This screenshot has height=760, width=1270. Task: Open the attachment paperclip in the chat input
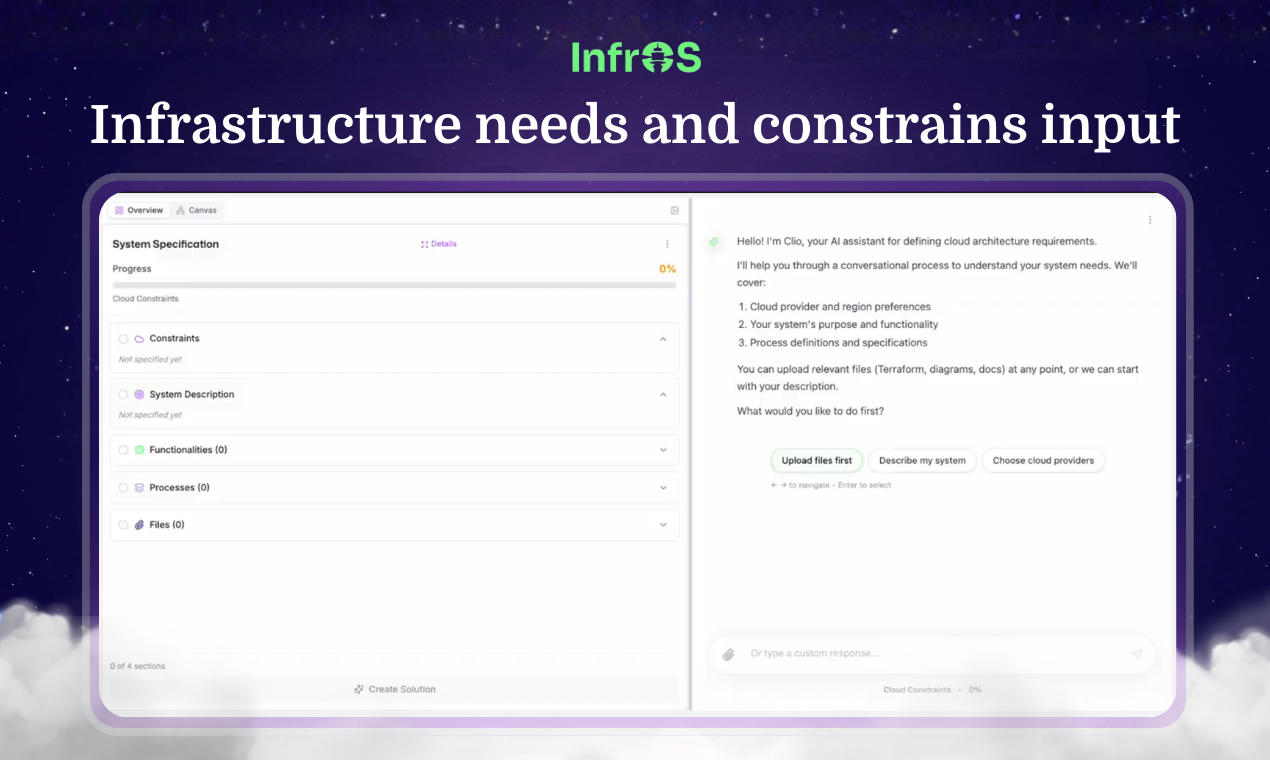coord(729,654)
